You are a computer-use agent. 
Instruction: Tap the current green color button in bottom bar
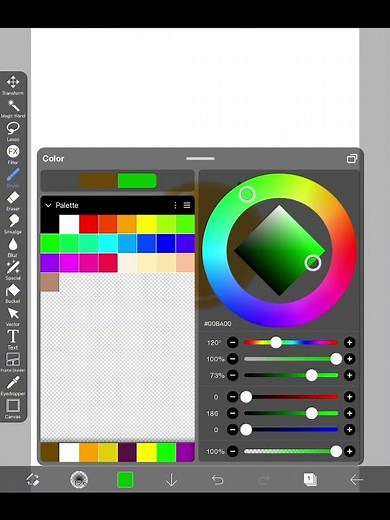(125, 479)
